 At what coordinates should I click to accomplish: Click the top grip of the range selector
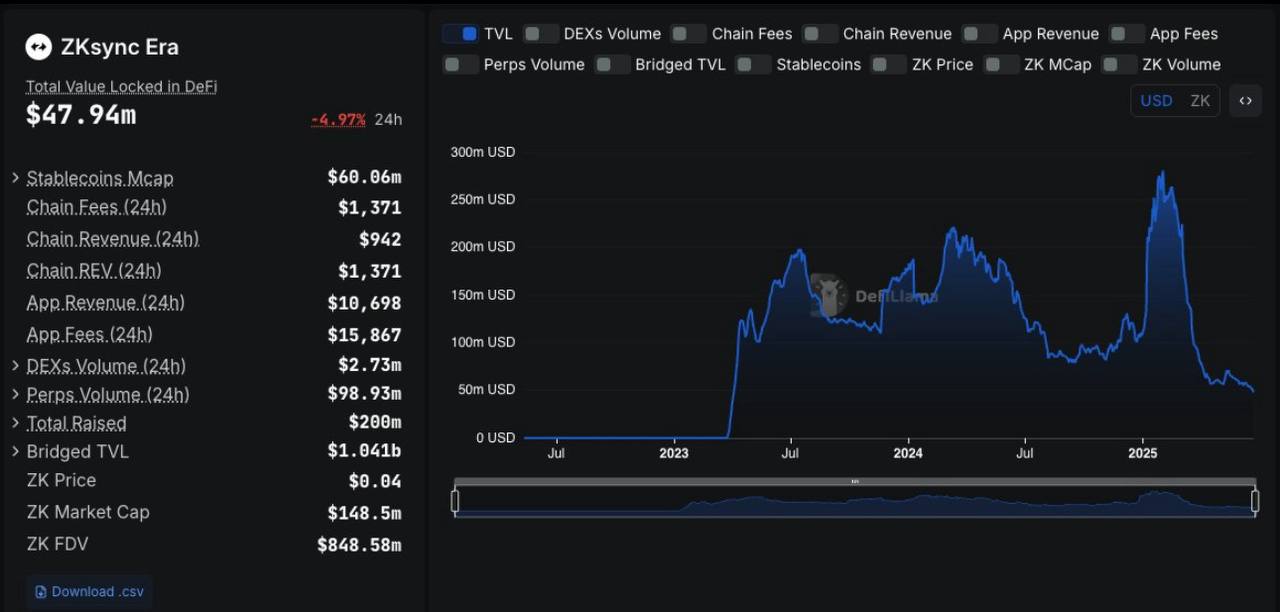tap(855, 482)
